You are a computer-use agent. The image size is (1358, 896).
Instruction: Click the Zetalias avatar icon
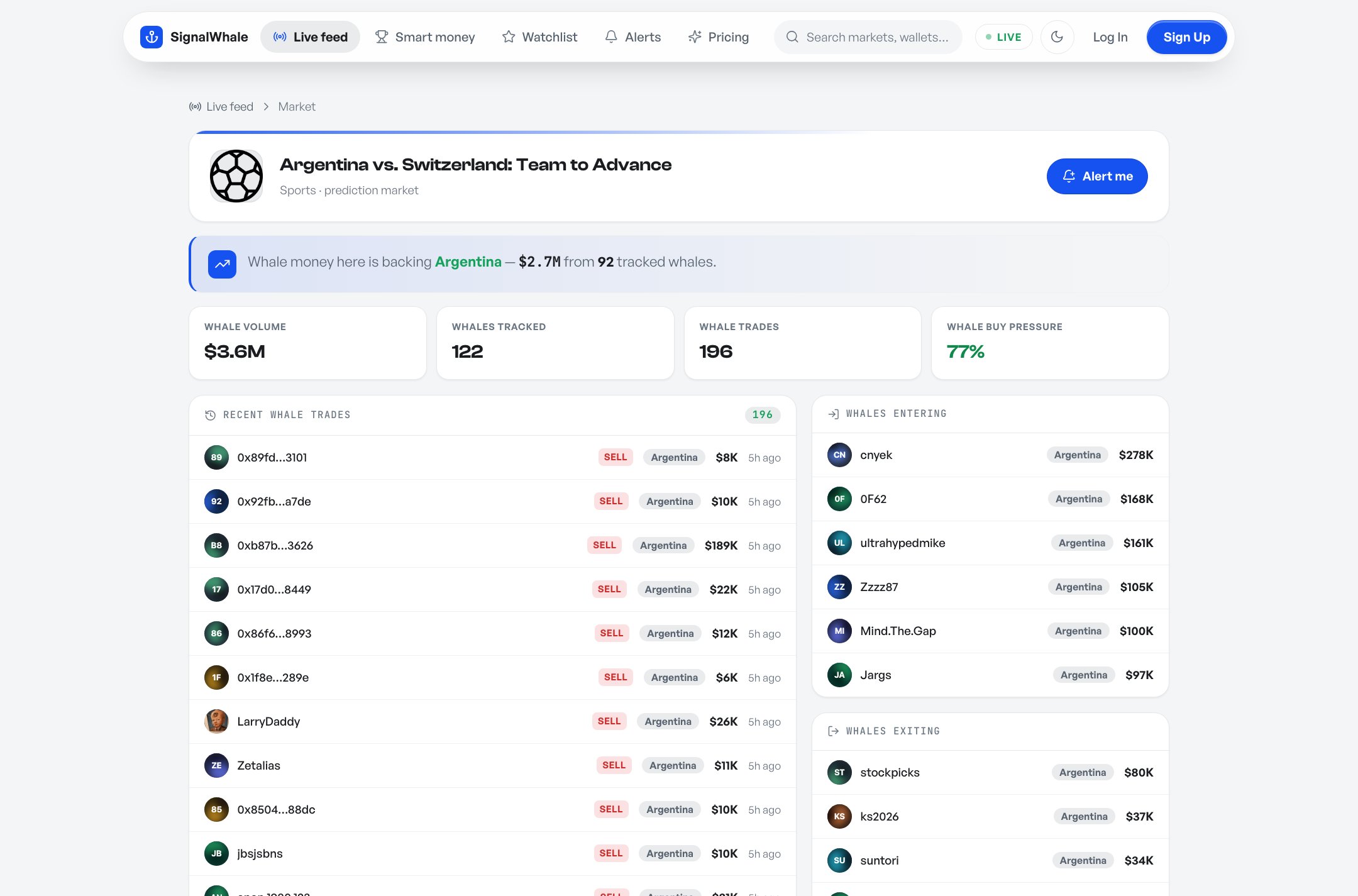[216, 766]
